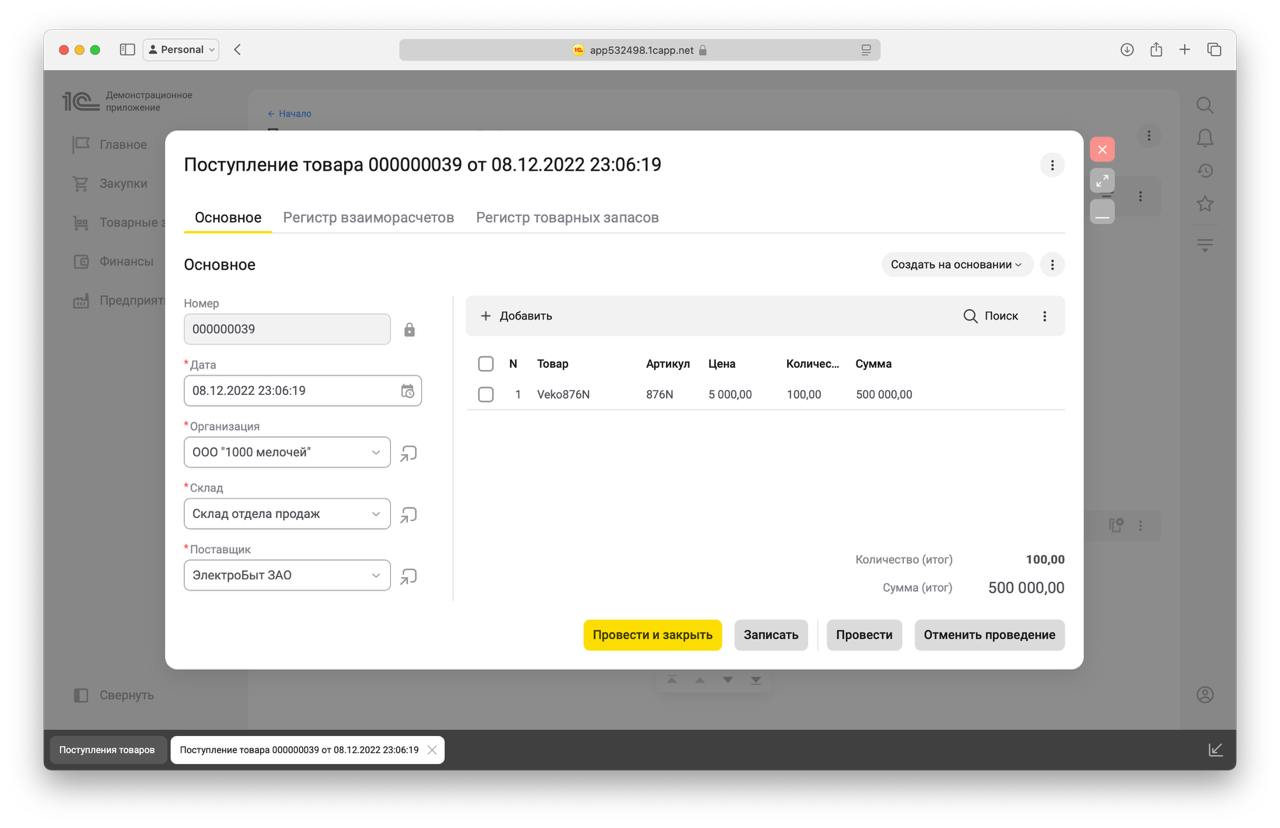Open linked Поставщик record icon

coord(408,577)
